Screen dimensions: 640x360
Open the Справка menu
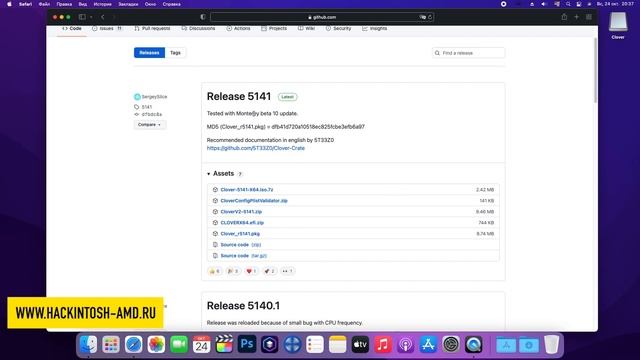(x=171, y=4)
